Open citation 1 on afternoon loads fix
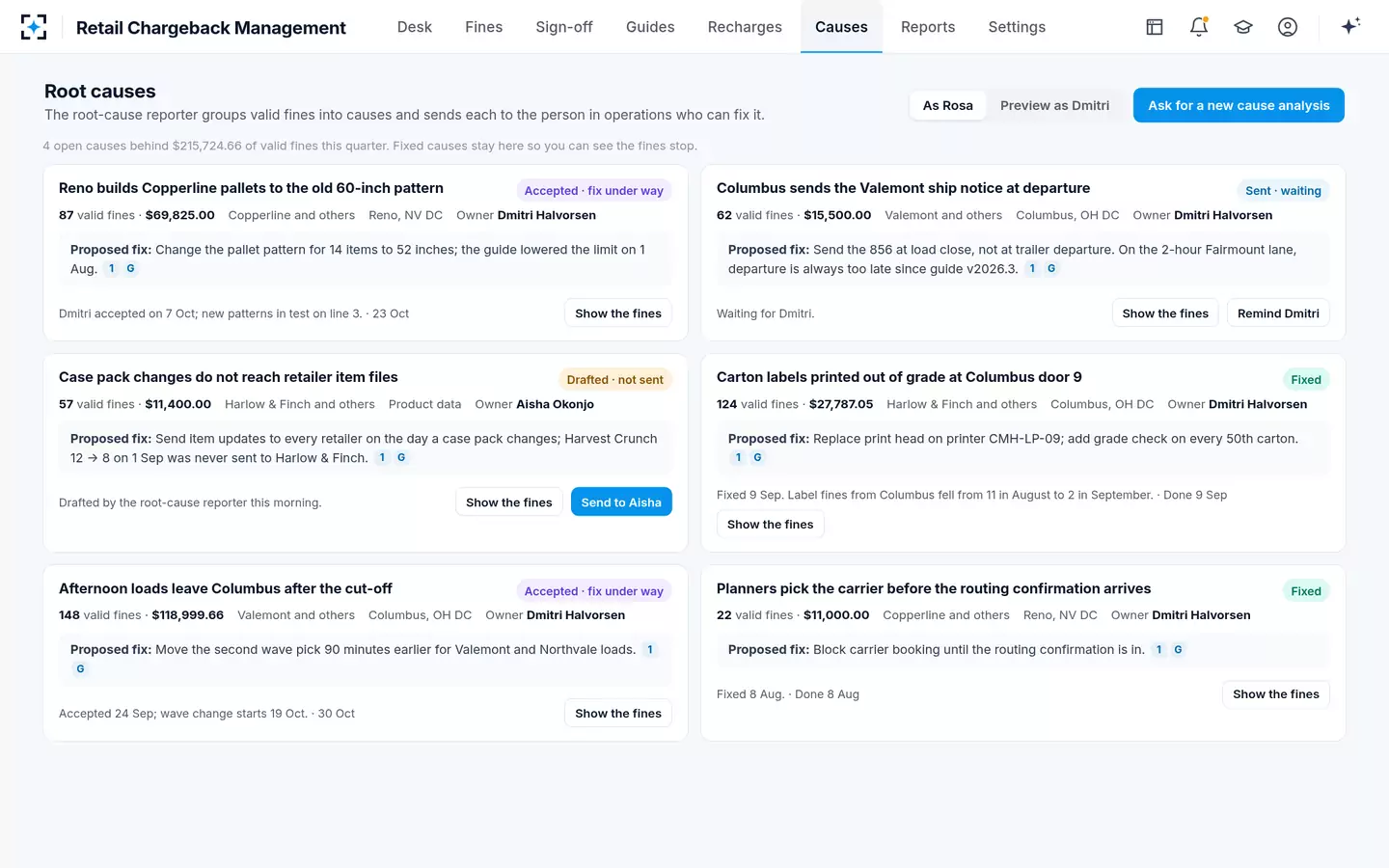 (650, 650)
